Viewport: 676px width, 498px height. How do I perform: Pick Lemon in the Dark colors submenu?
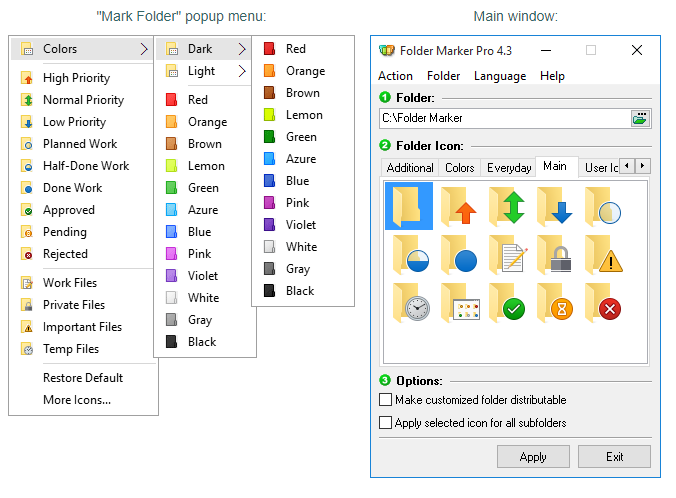(303, 115)
